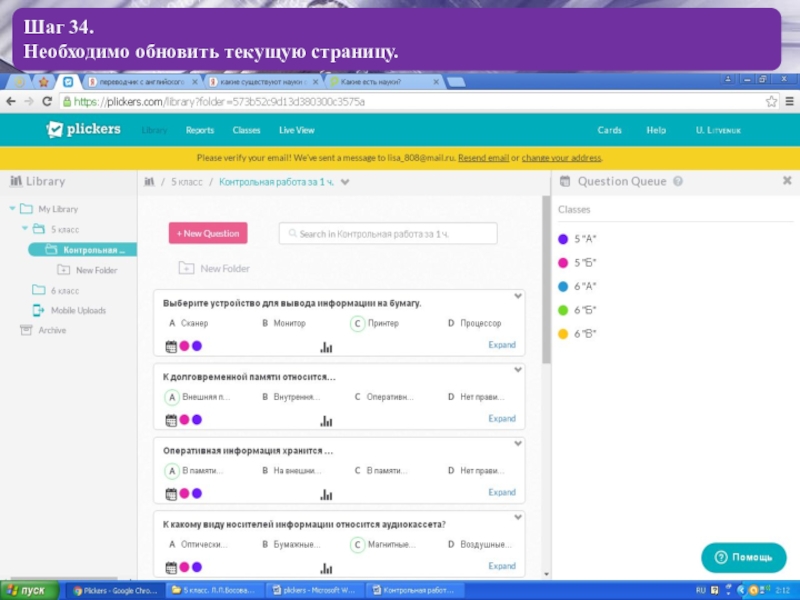The width and height of the screenshot is (800, 600).
Task: Open the Chrome menu icon
Action: (789, 102)
